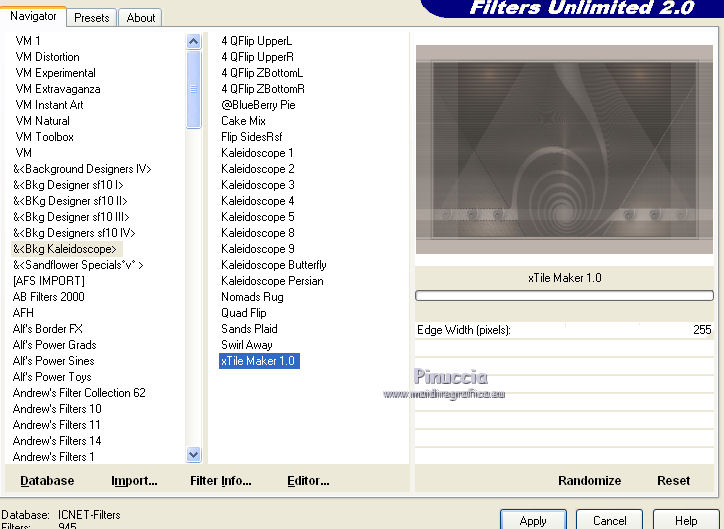Choose the 4 QFlip ZBottomR filter
The width and height of the screenshot is (724, 529).
(263, 89)
